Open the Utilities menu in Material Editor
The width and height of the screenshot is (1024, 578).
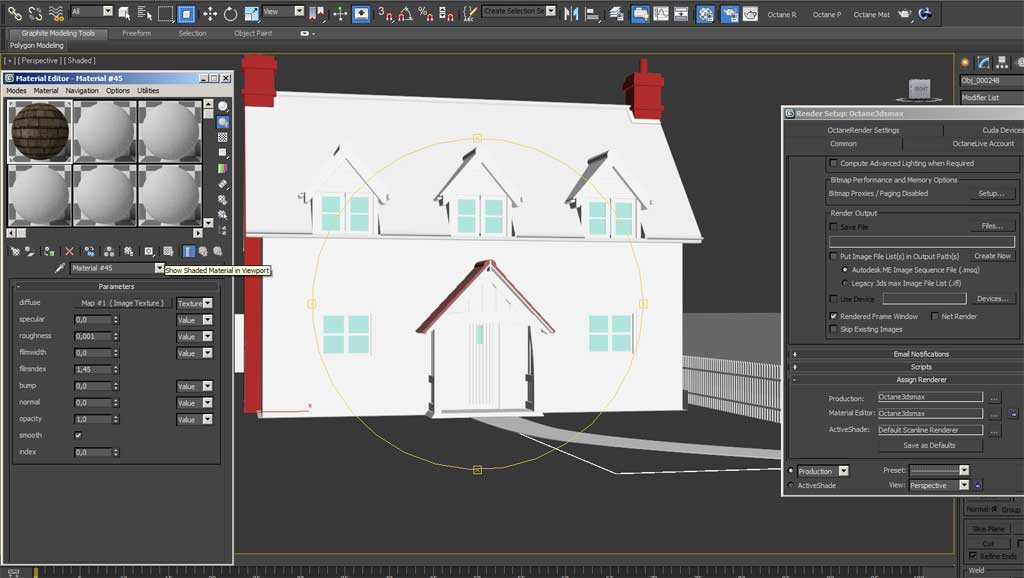pos(148,91)
